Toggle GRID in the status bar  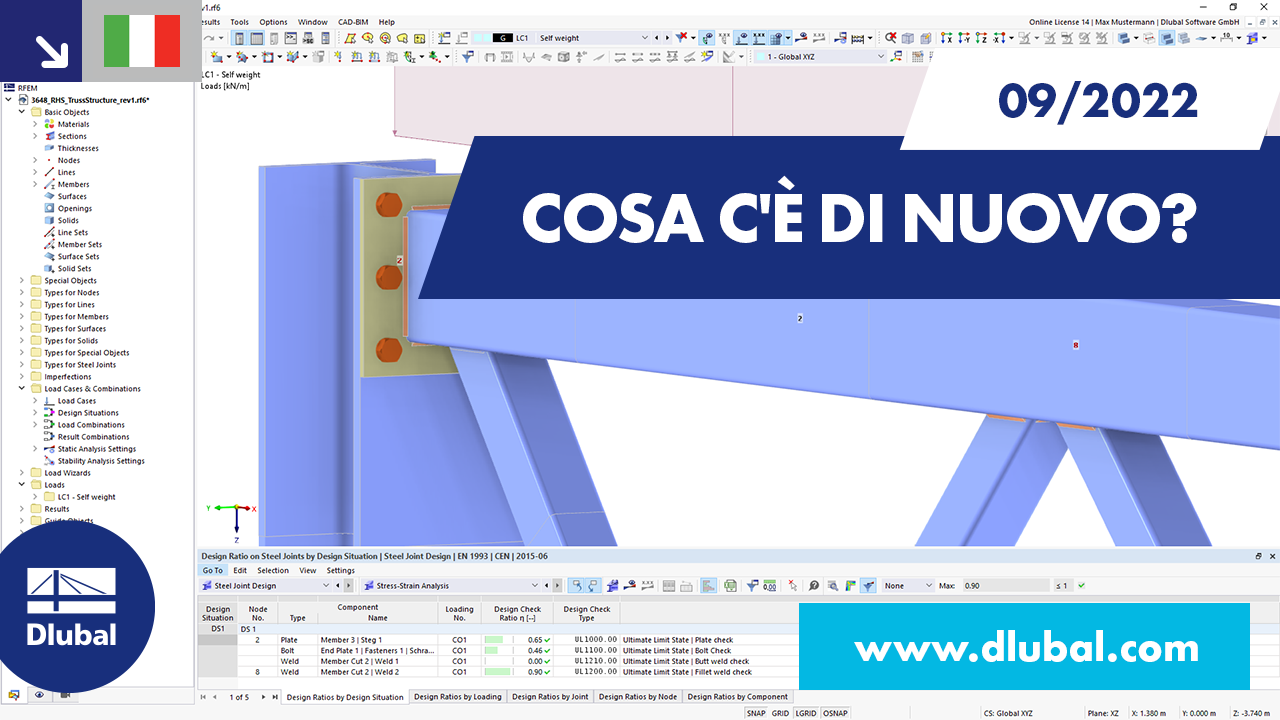click(x=780, y=713)
